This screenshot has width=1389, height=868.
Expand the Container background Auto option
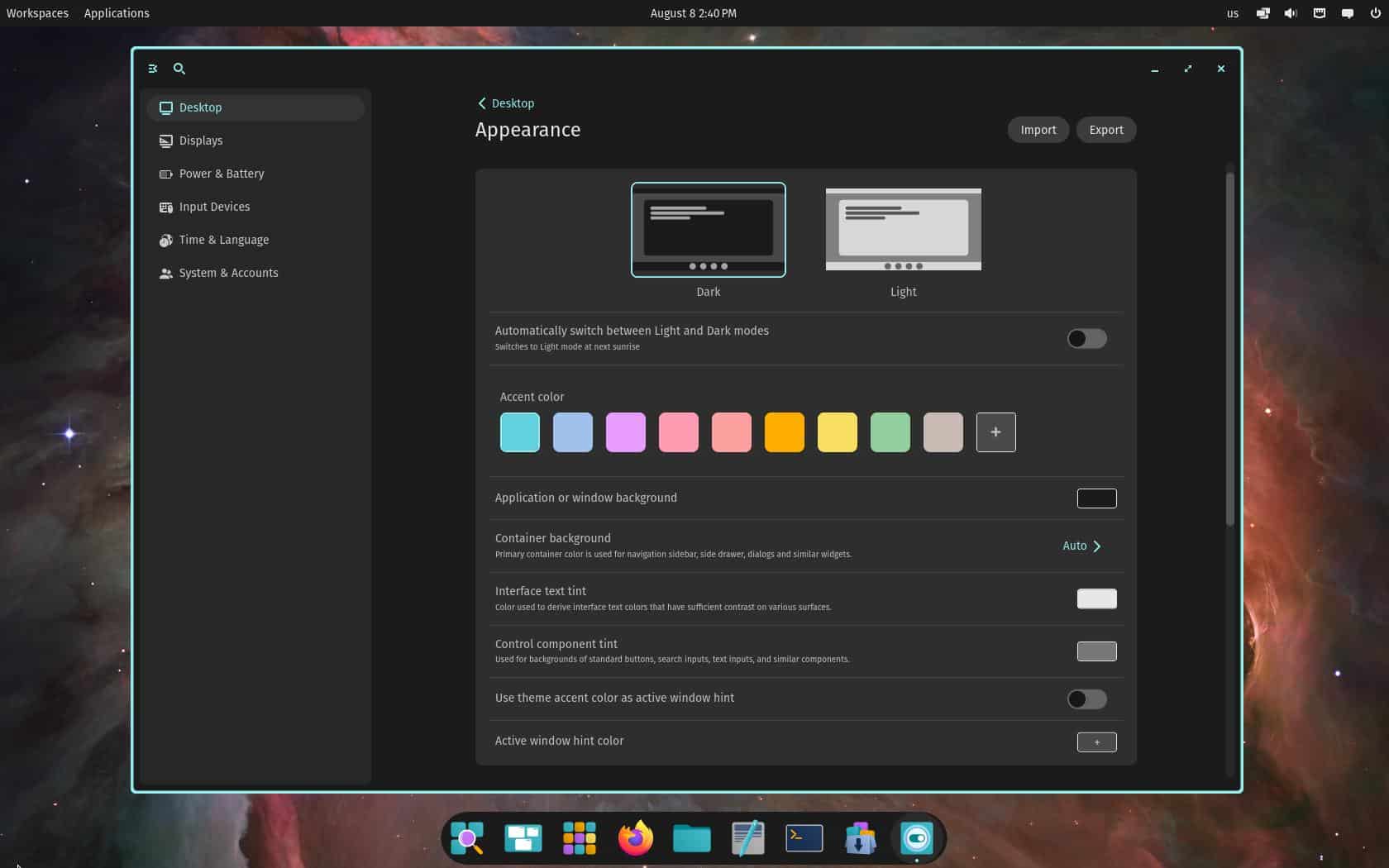tap(1081, 546)
